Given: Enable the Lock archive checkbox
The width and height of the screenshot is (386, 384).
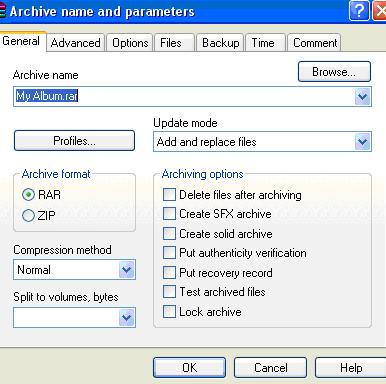Looking at the screenshot, I should (x=169, y=312).
